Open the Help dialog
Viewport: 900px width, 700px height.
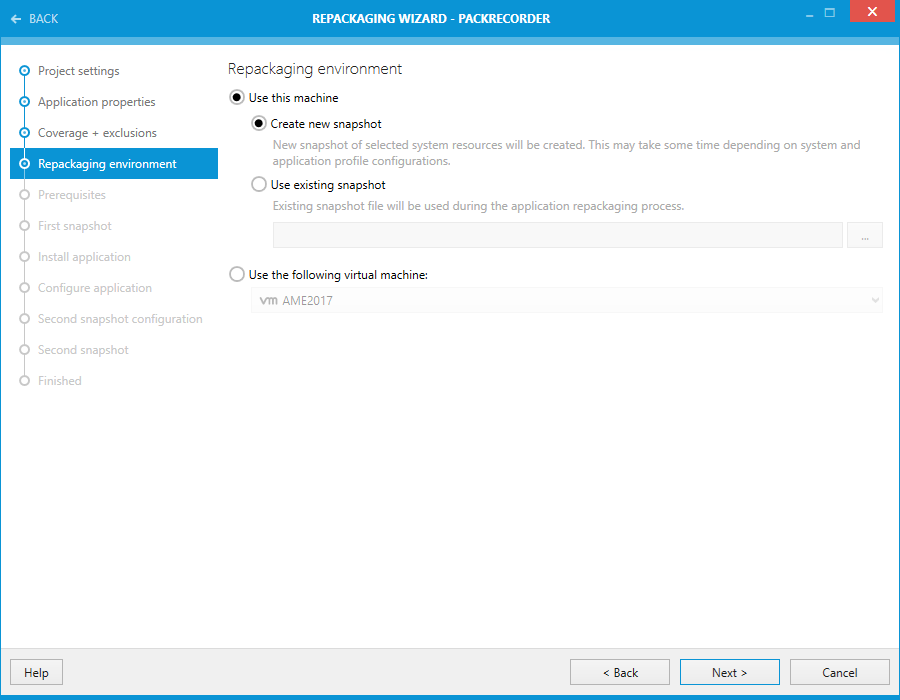point(36,672)
